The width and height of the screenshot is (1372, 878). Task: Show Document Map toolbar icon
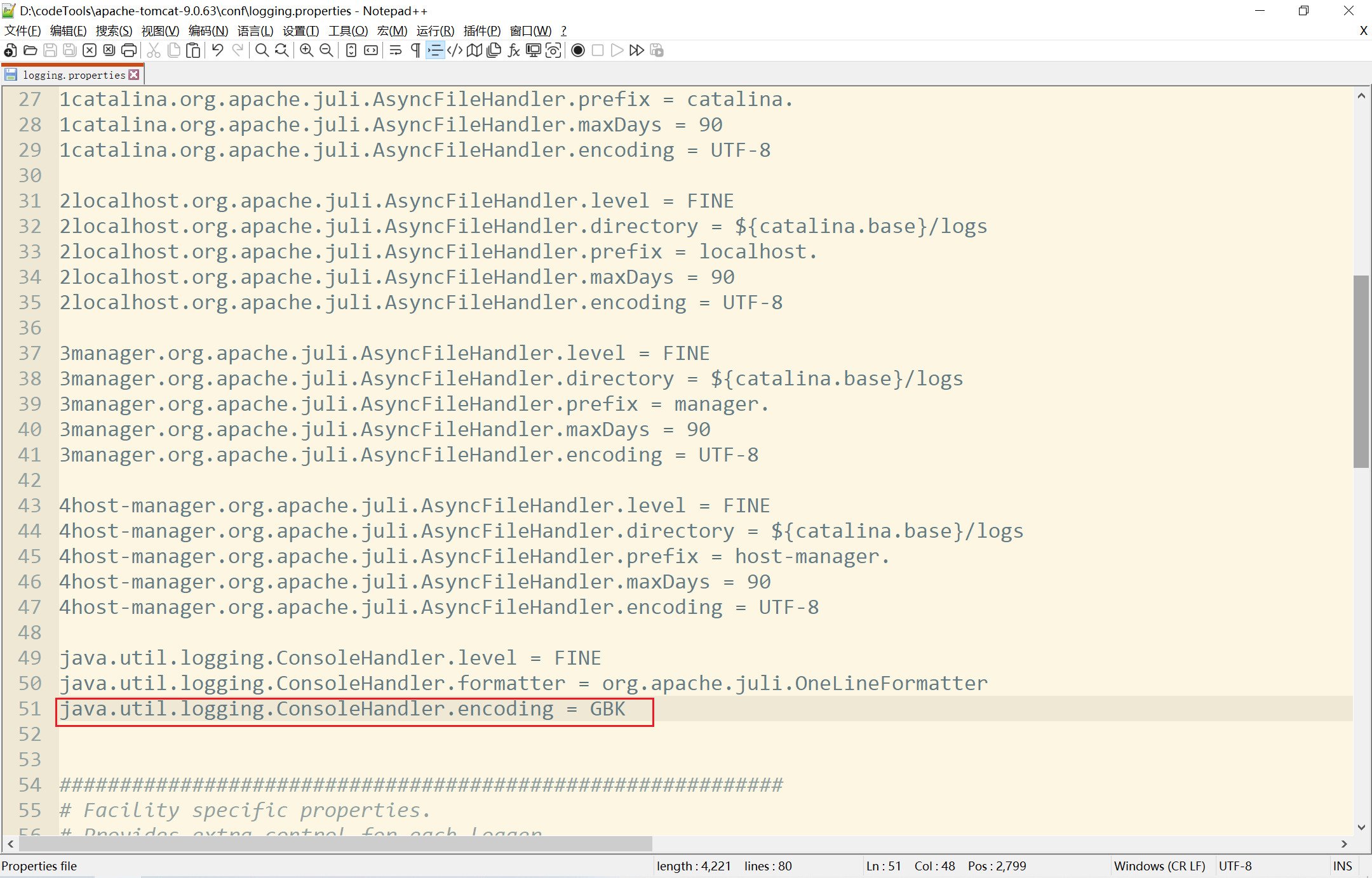[x=474, y=51]
